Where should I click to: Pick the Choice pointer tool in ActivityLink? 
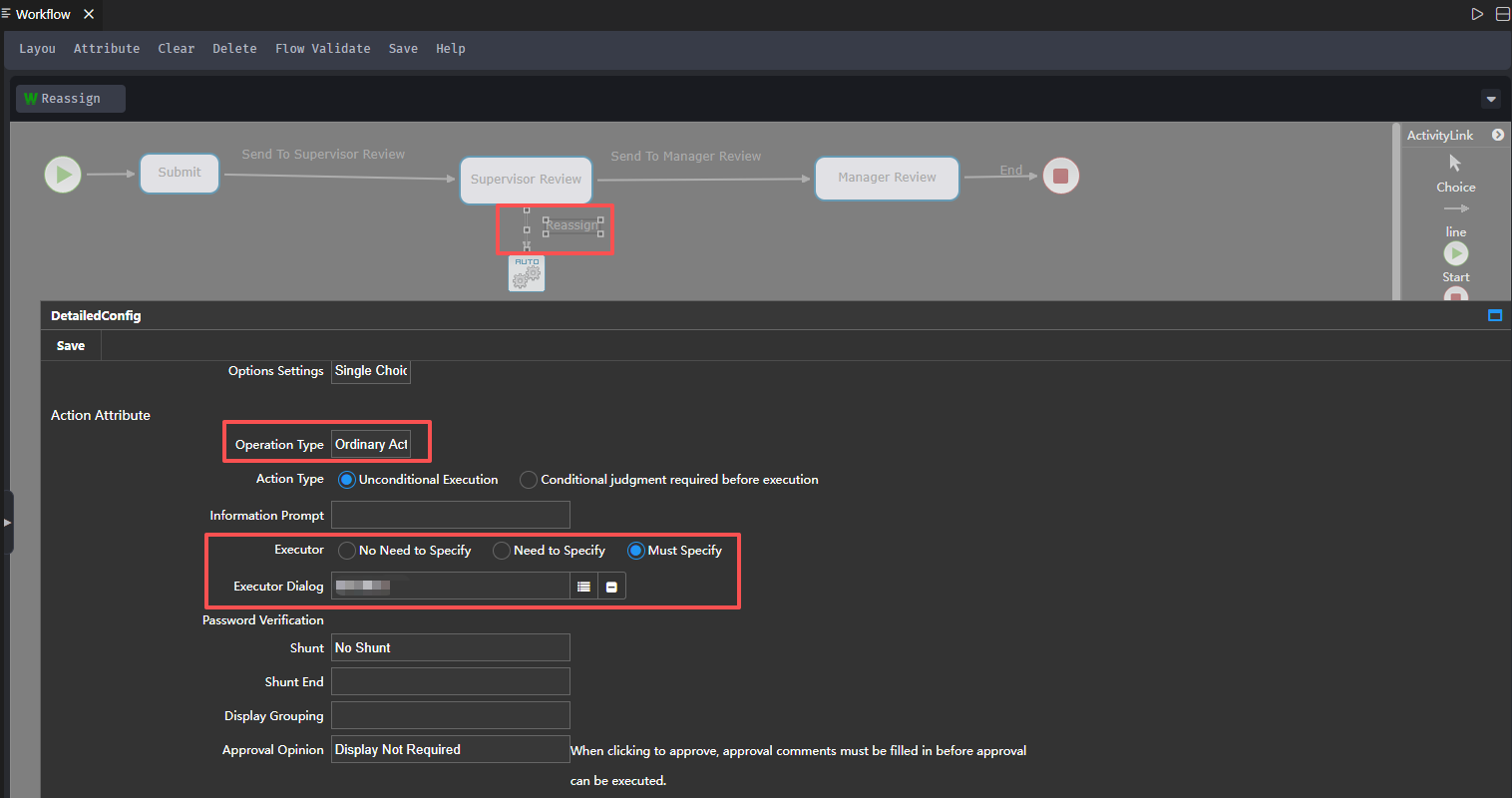(1455, 164)
